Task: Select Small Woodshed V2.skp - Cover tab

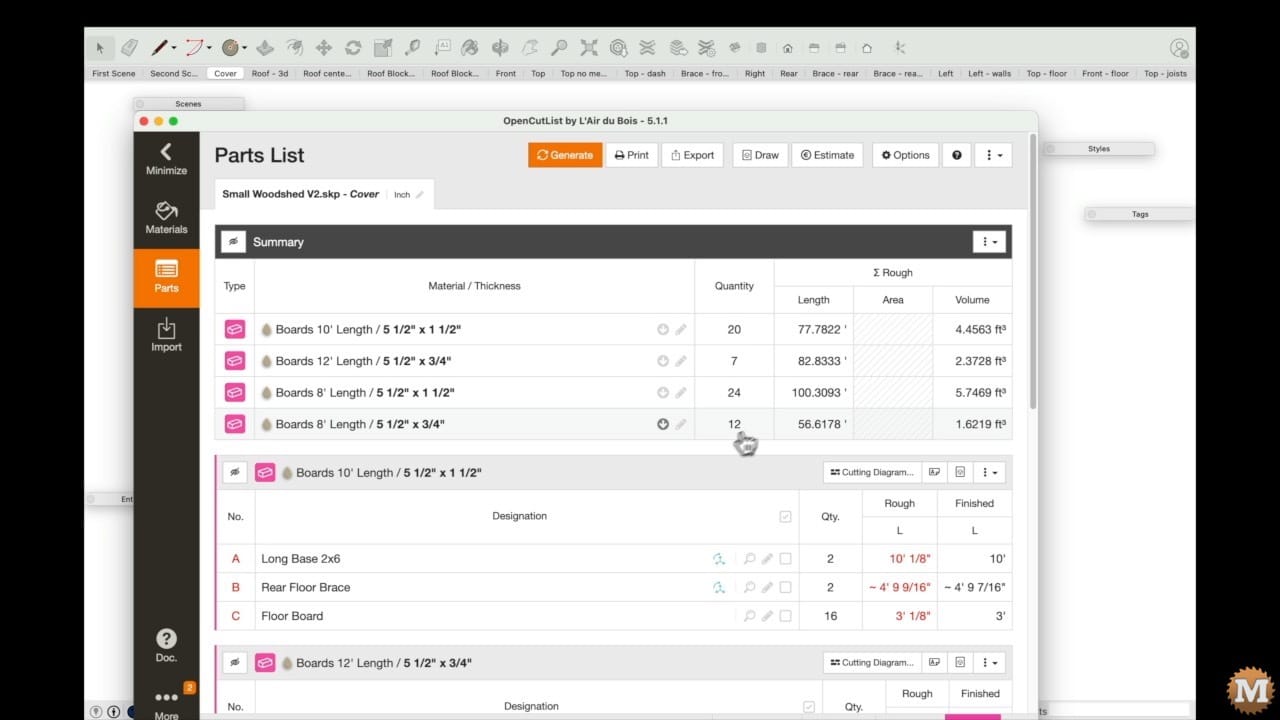Action: [x=324, y=194]
